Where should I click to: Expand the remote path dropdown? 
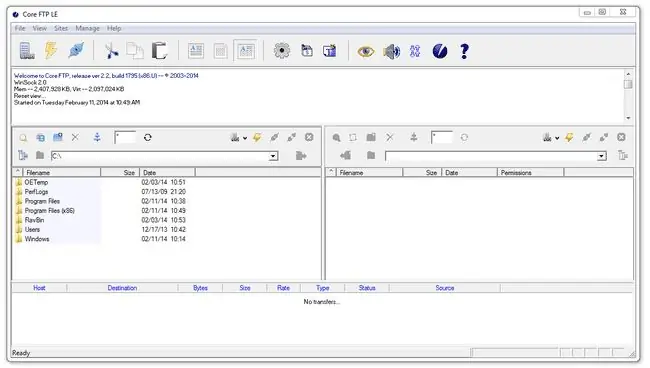coord(601,156)
